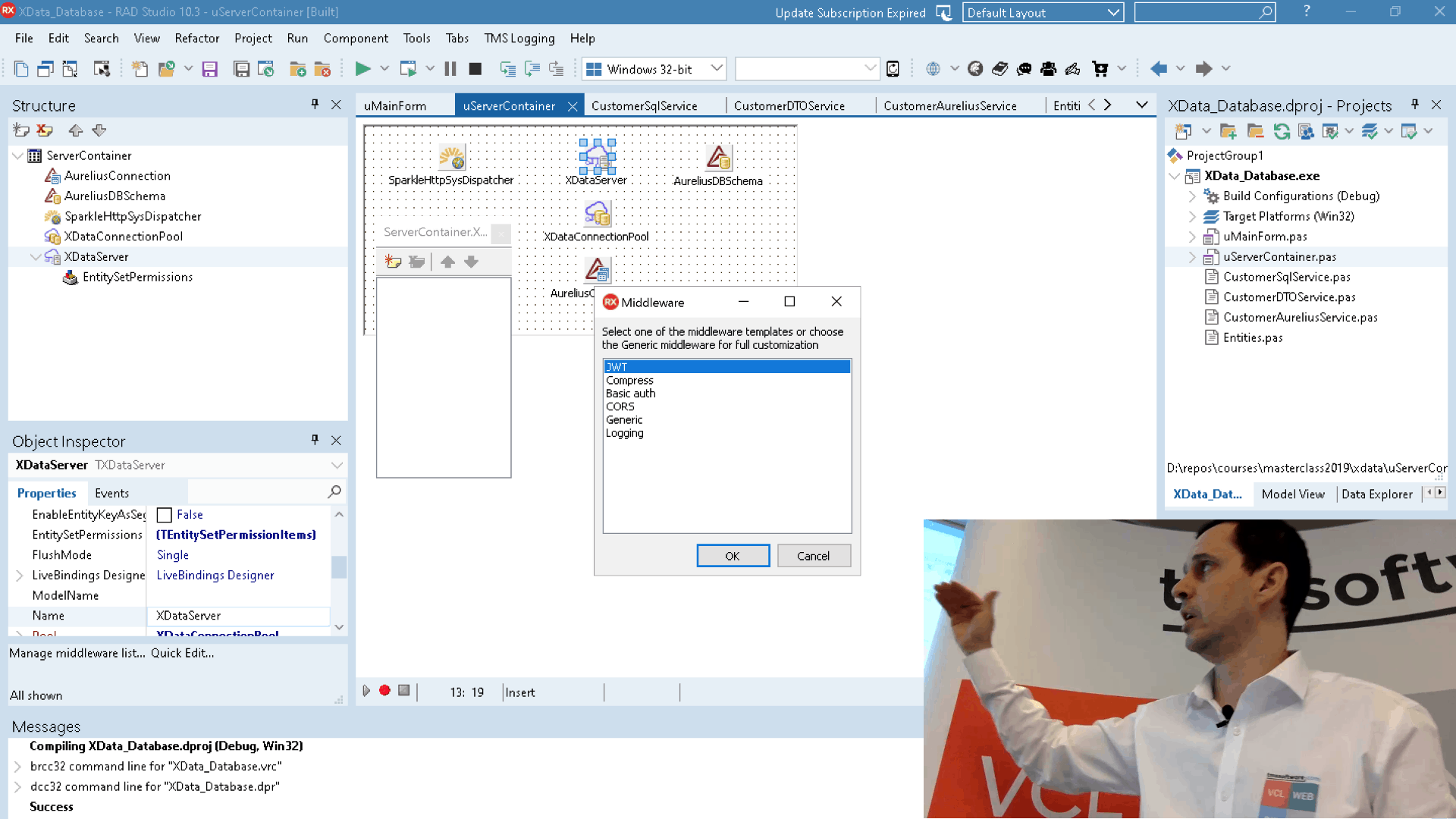Collapse the ServerContainer tree node
The image size is (1456, 819).
17,155
